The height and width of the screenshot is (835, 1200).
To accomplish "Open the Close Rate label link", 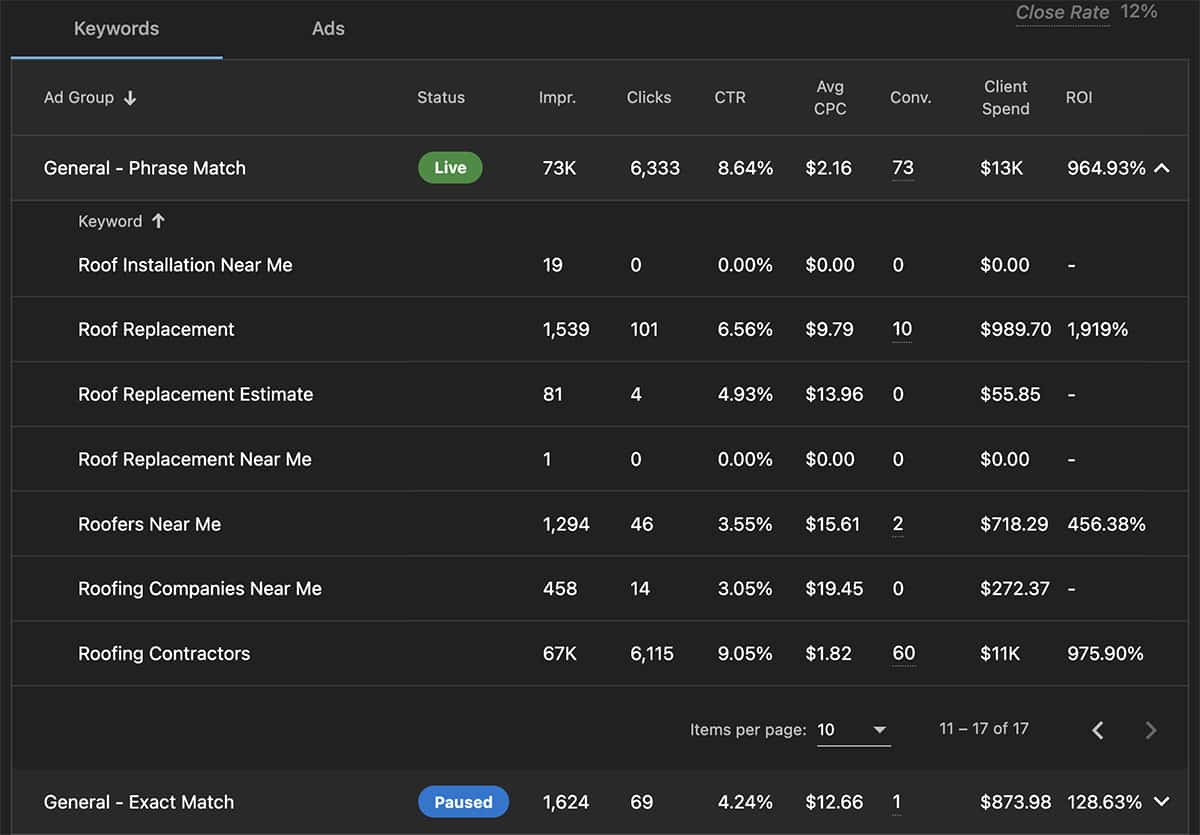I will tap(1062, 13).
